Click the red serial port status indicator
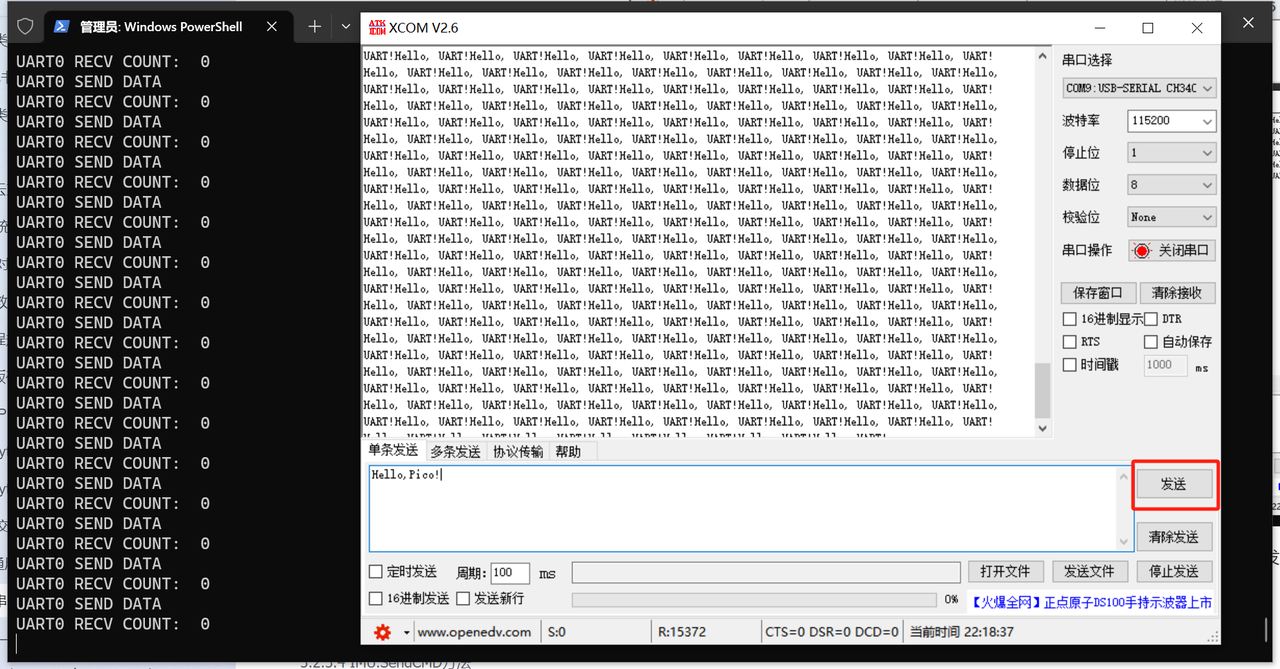 point(1142,251)
